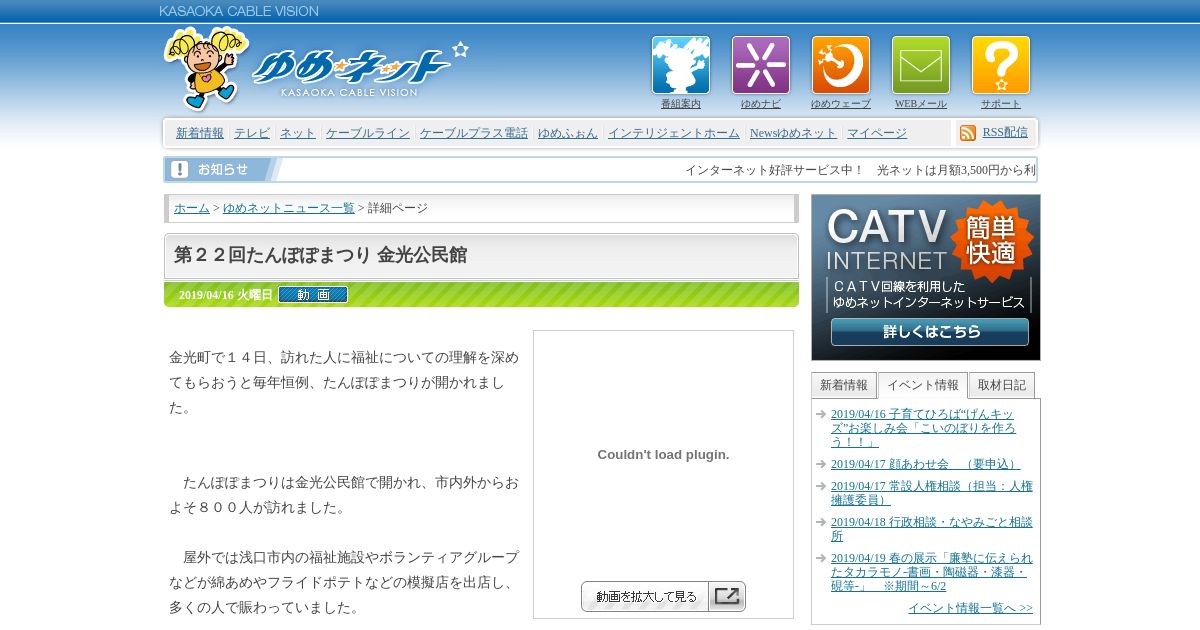The image size is (1200, 630).
Task: Open the マイページ nav menu item
Action: tap(877, 133)
